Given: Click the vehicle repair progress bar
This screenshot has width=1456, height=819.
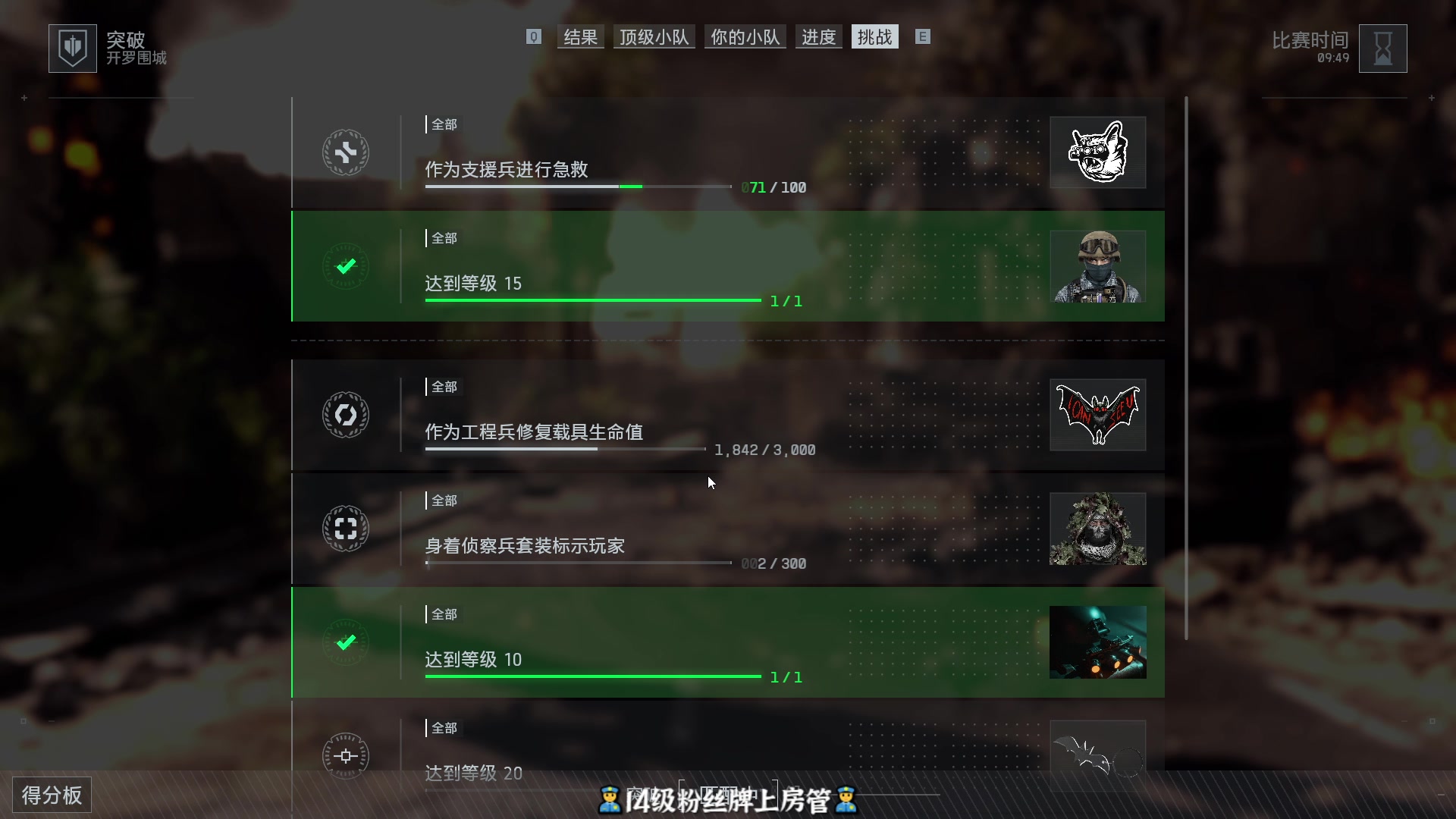Looking at the screenshot, I should point(565,449).
